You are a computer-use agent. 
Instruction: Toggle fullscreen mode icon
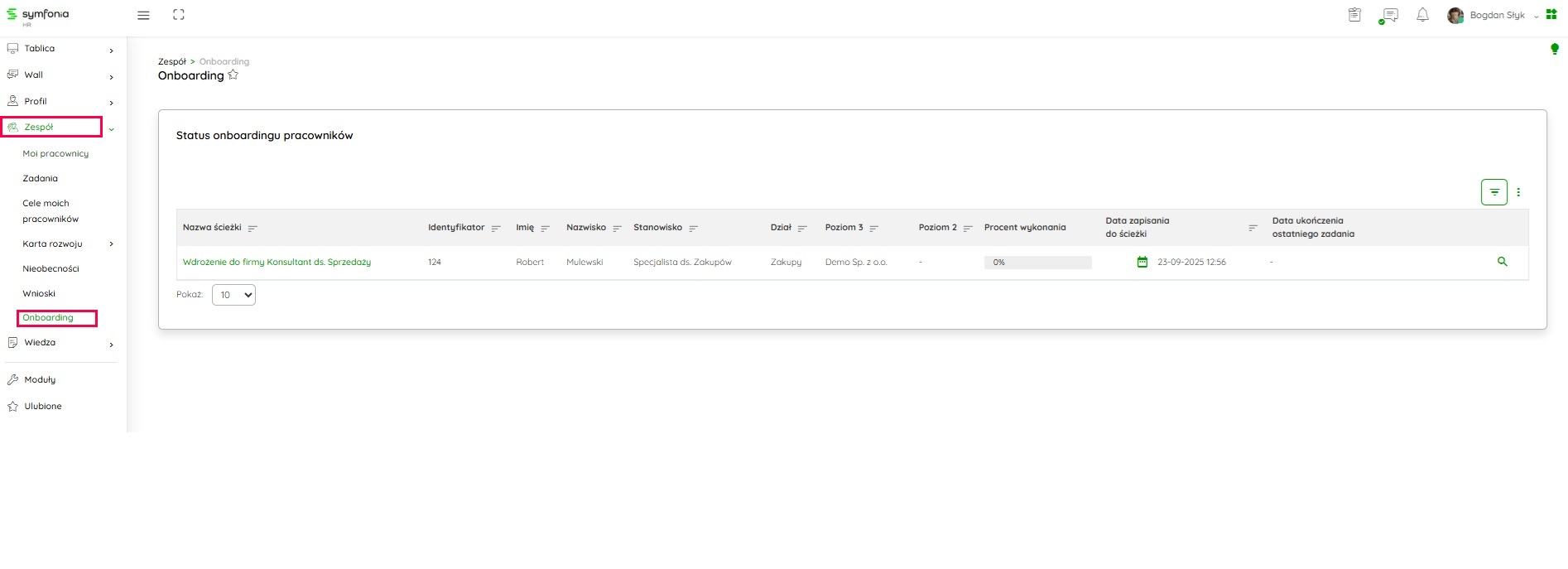[x=178, y=15]
